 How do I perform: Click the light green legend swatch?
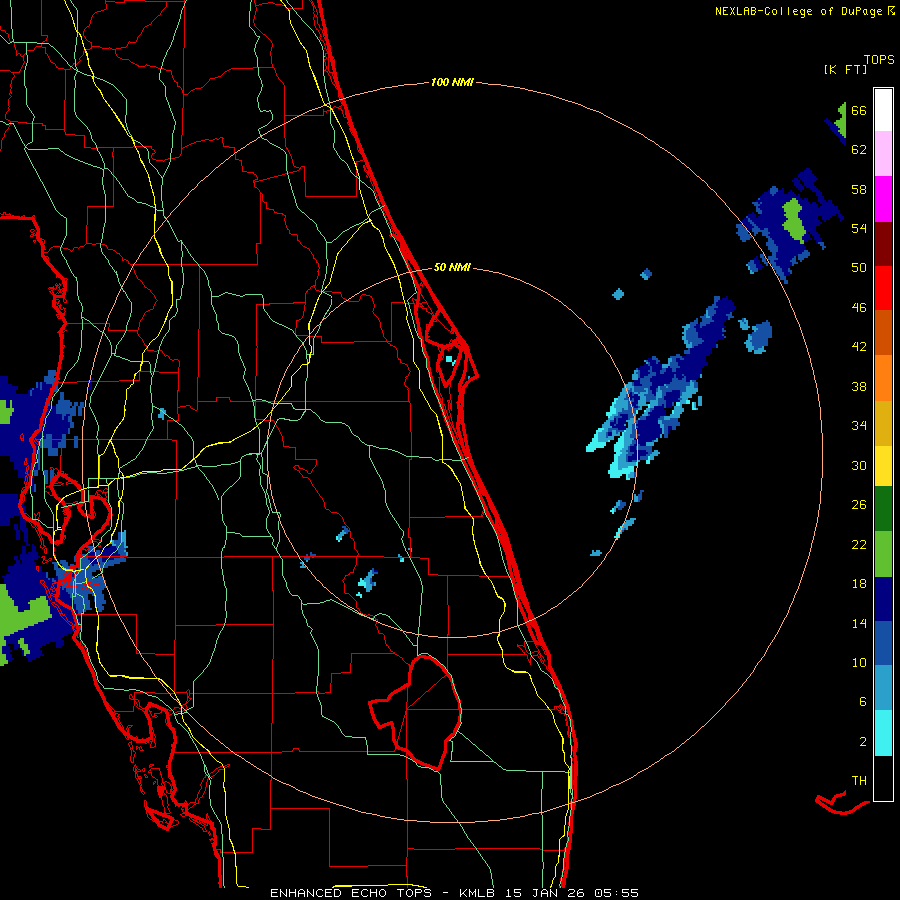pyautogui.click(x=883, y=554)
